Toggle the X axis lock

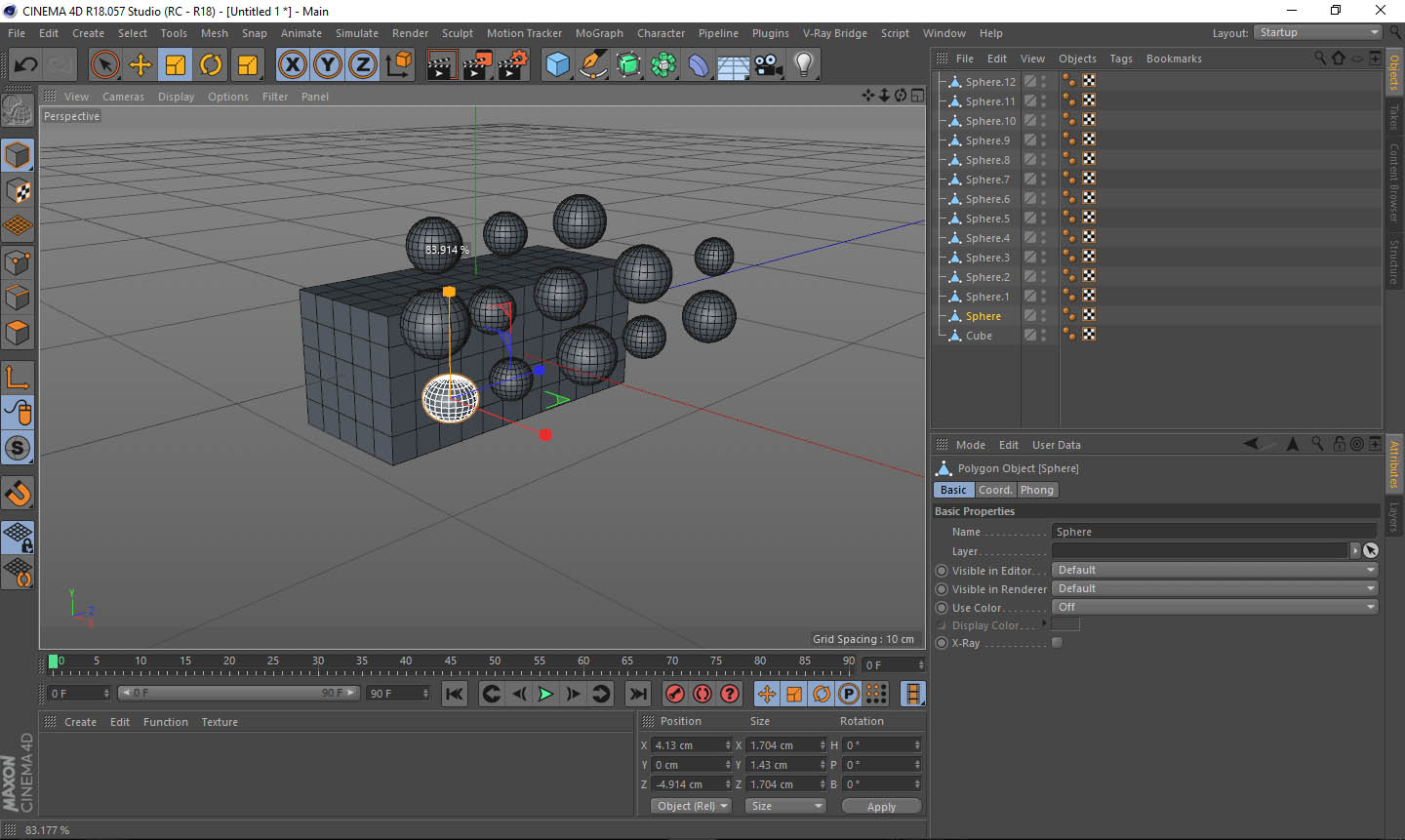pos(292,65)
